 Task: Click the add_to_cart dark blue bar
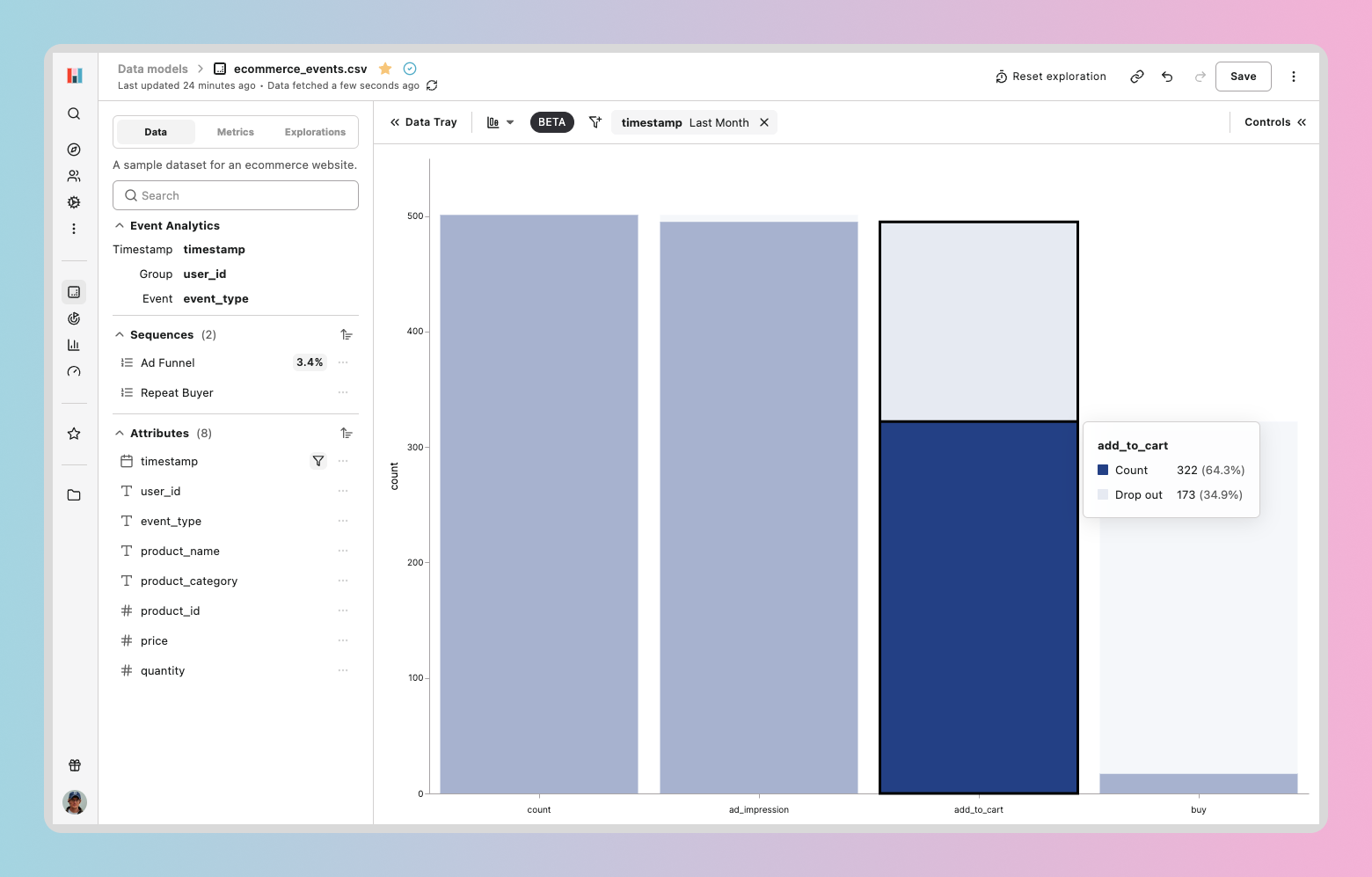click(x=979, y=608)
